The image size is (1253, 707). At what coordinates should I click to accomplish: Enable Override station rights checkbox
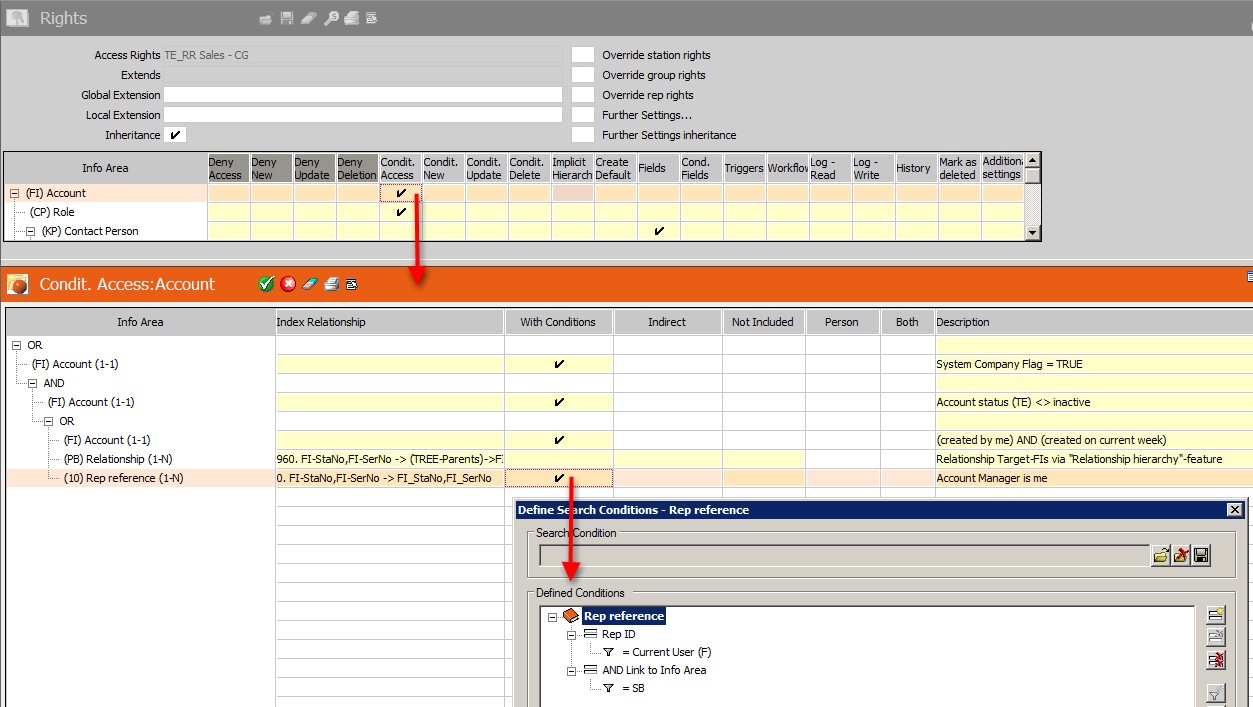point(582,55)
